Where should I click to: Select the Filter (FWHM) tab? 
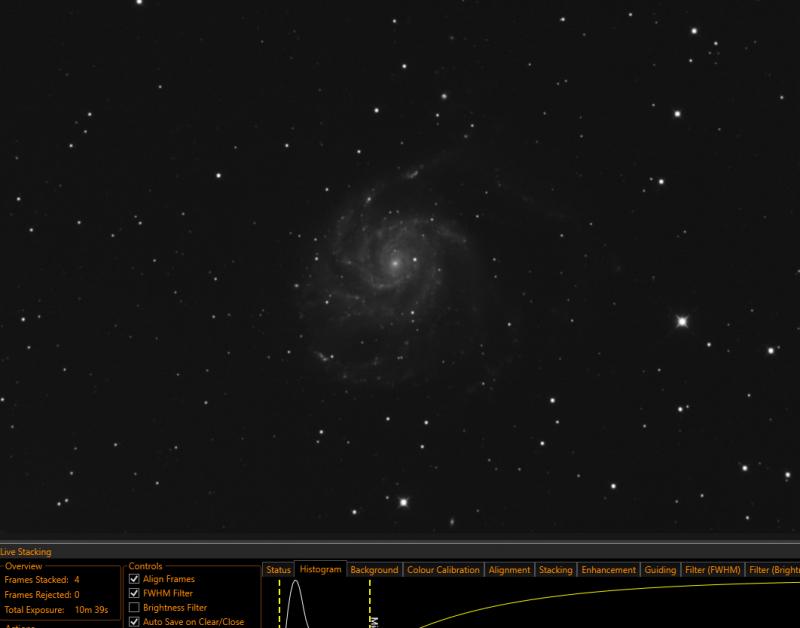click(713, 570)
